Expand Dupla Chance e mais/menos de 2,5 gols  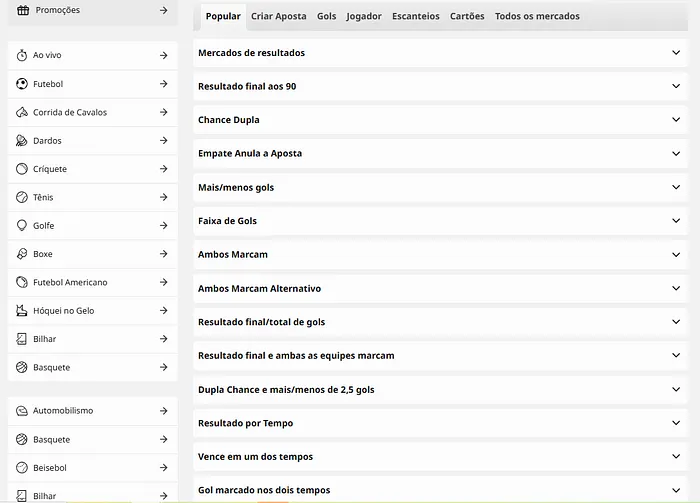click(x=440, y=389)
